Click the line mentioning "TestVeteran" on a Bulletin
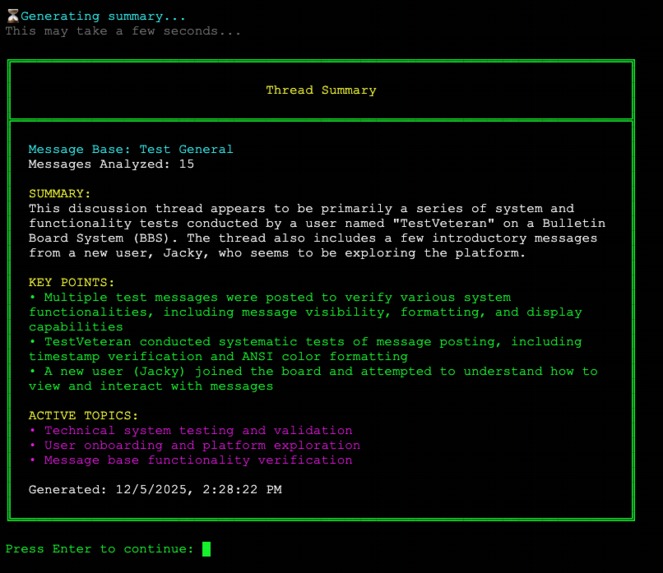 (317, 223)
